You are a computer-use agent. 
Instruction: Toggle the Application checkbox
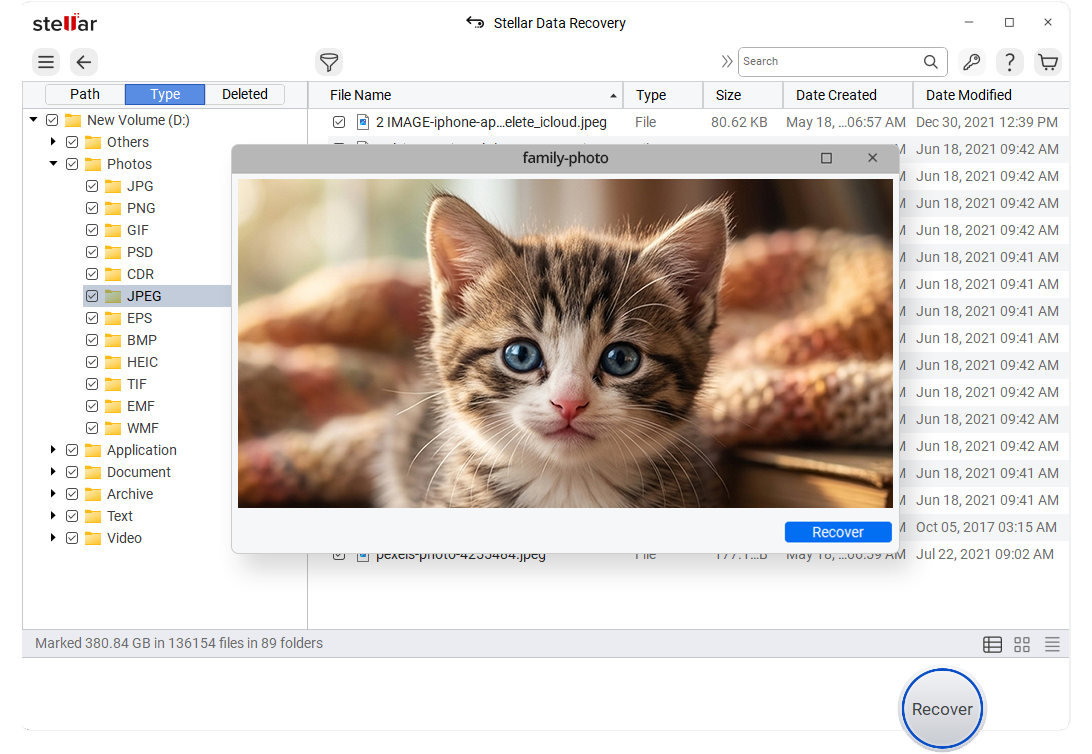click(x=72, y=450)
